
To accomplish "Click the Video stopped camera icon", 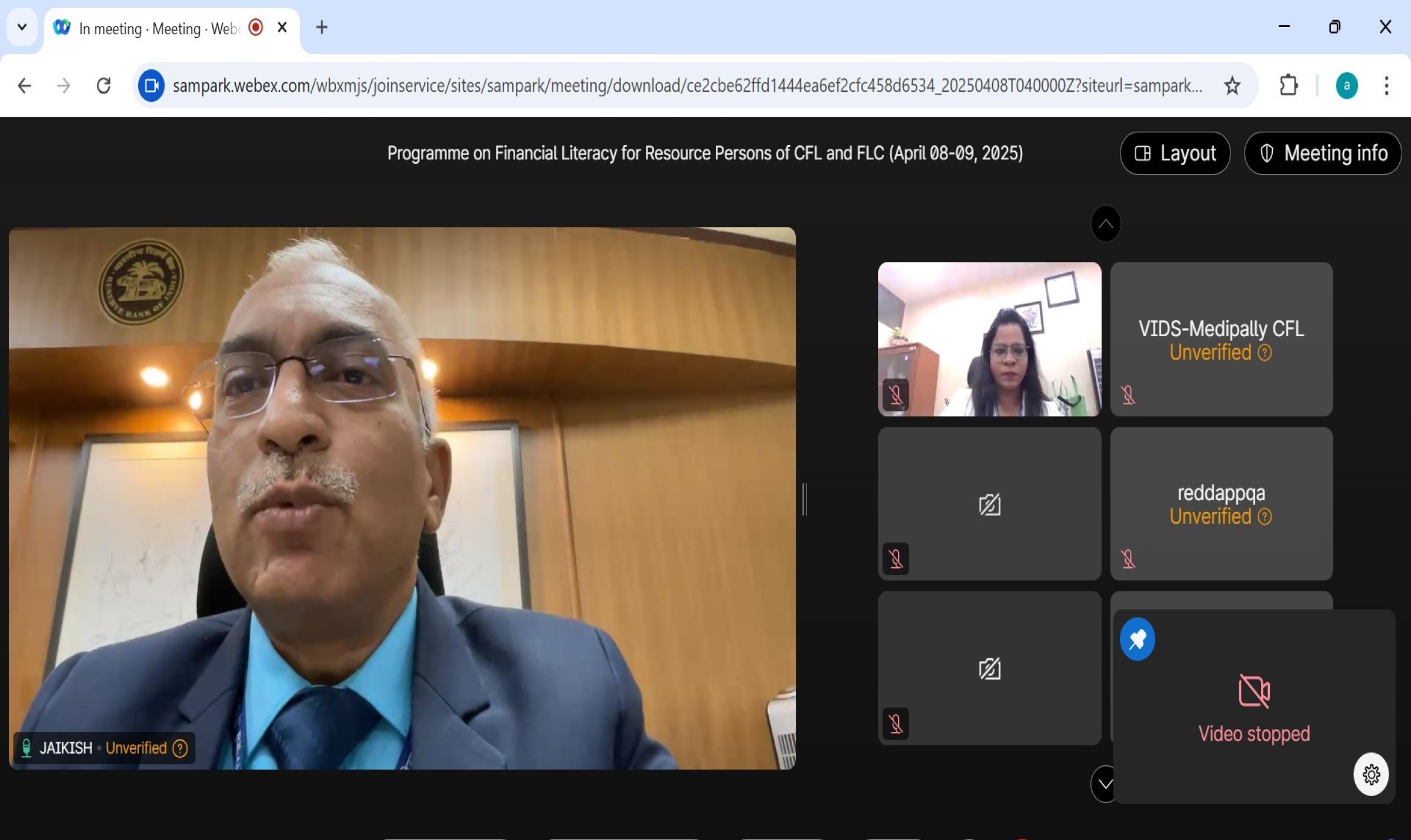I will 1254,691.
